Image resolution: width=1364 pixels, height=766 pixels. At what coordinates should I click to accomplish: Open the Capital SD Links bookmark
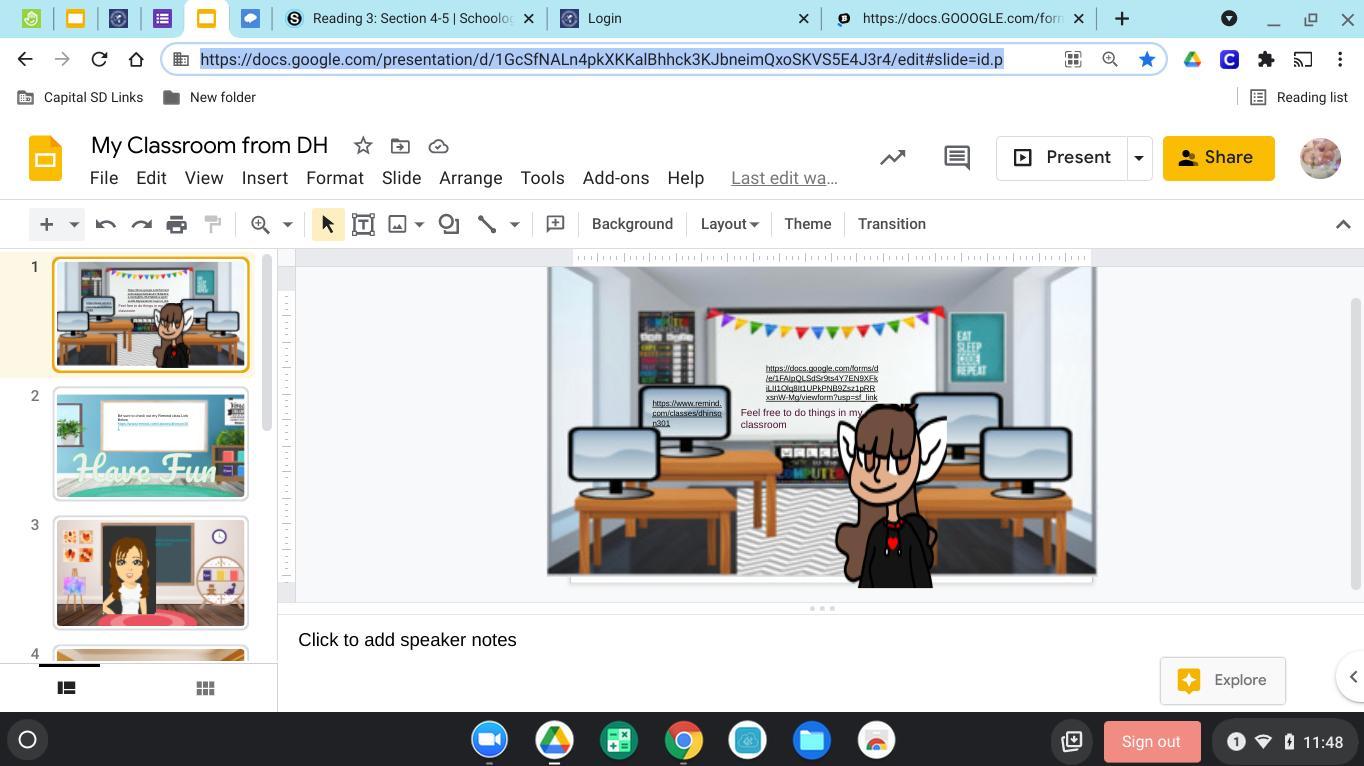pyautogui.click(x=81, y=97)
